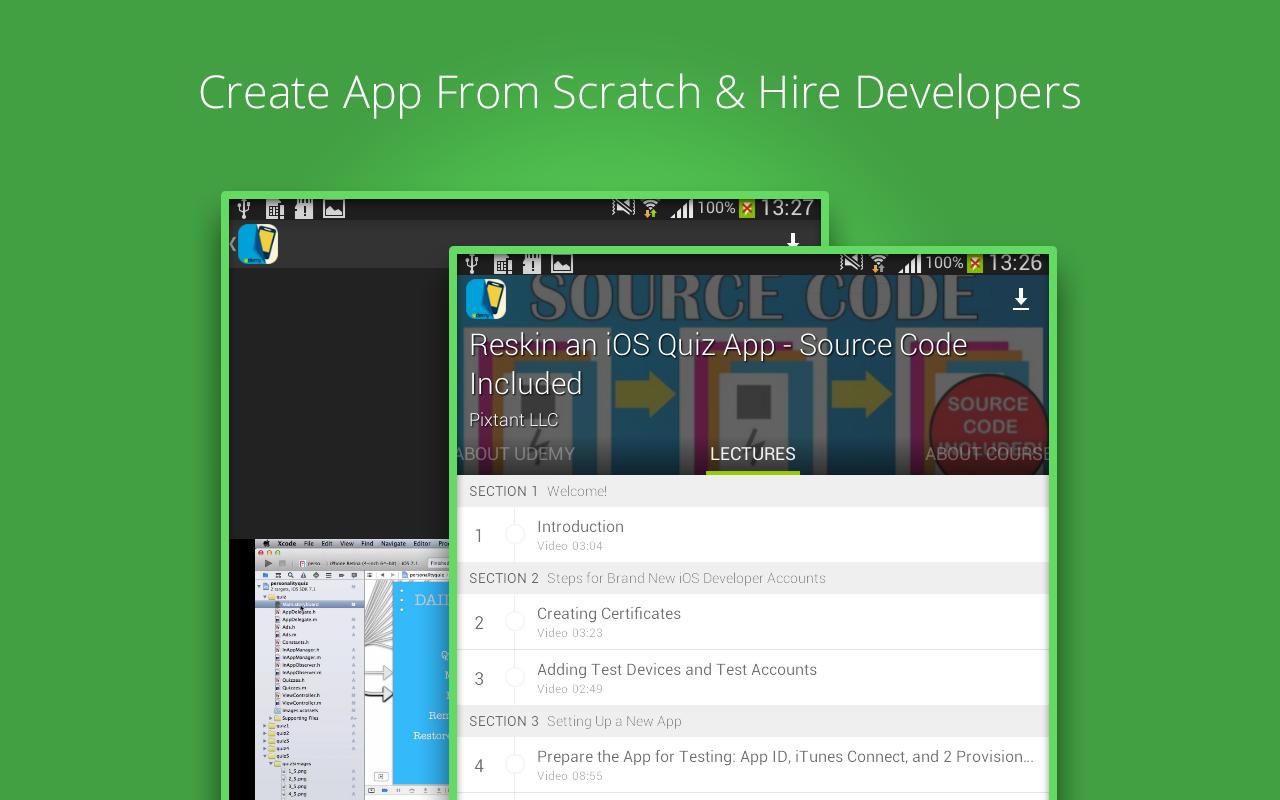The height and width of the screenshot is (800, 1280).
Task: Toggle the completion circle next to Introduction
Action: point(516,536)
